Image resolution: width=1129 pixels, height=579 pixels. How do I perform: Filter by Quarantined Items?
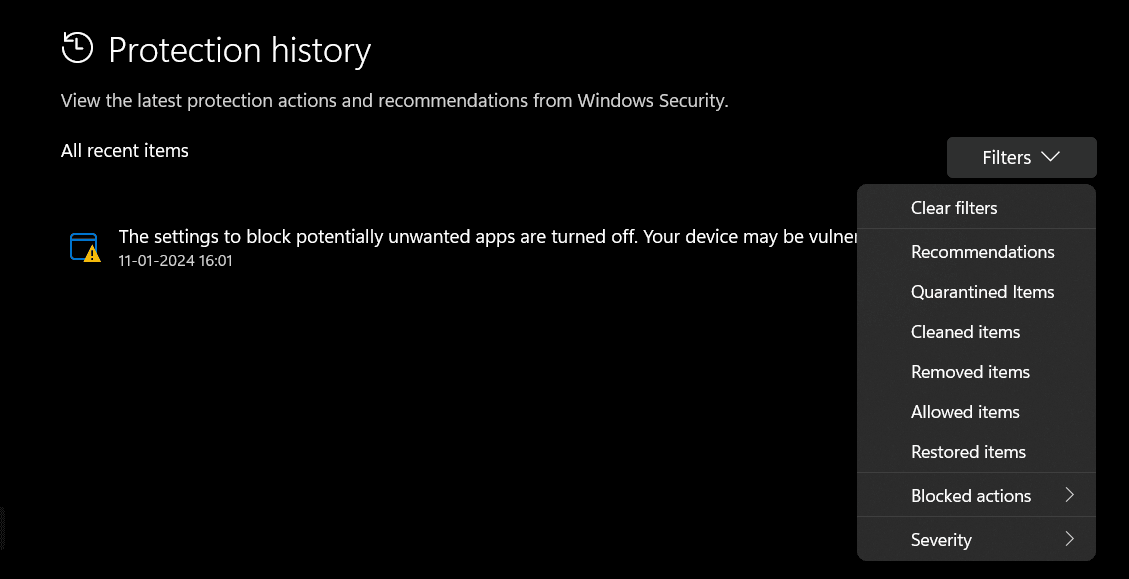point(982,291)
